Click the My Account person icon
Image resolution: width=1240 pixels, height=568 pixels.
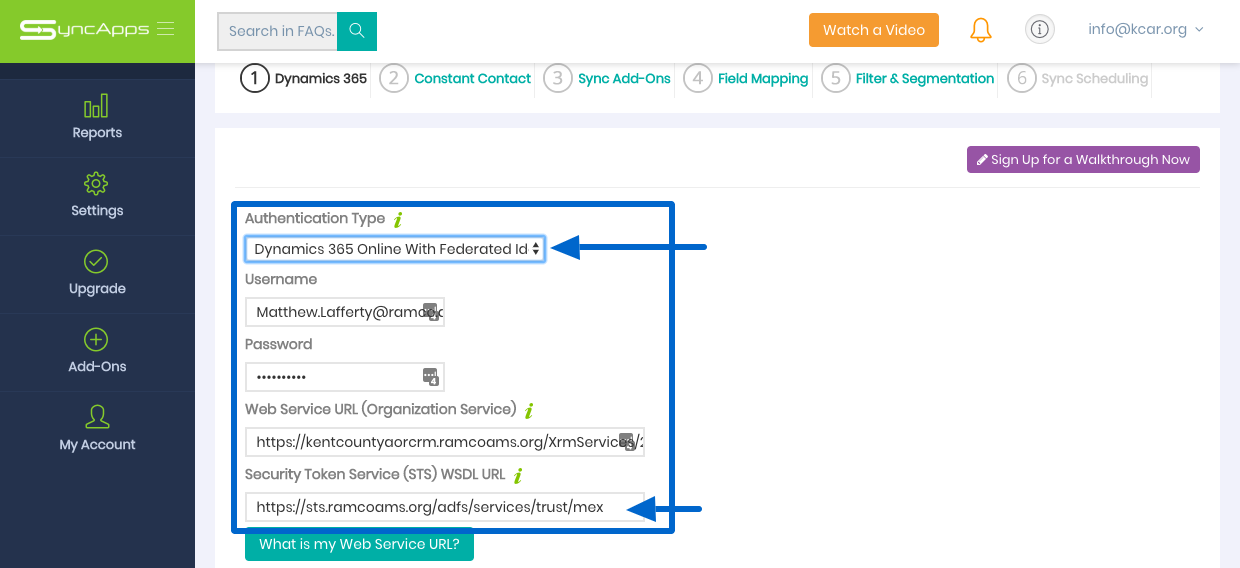97,417
